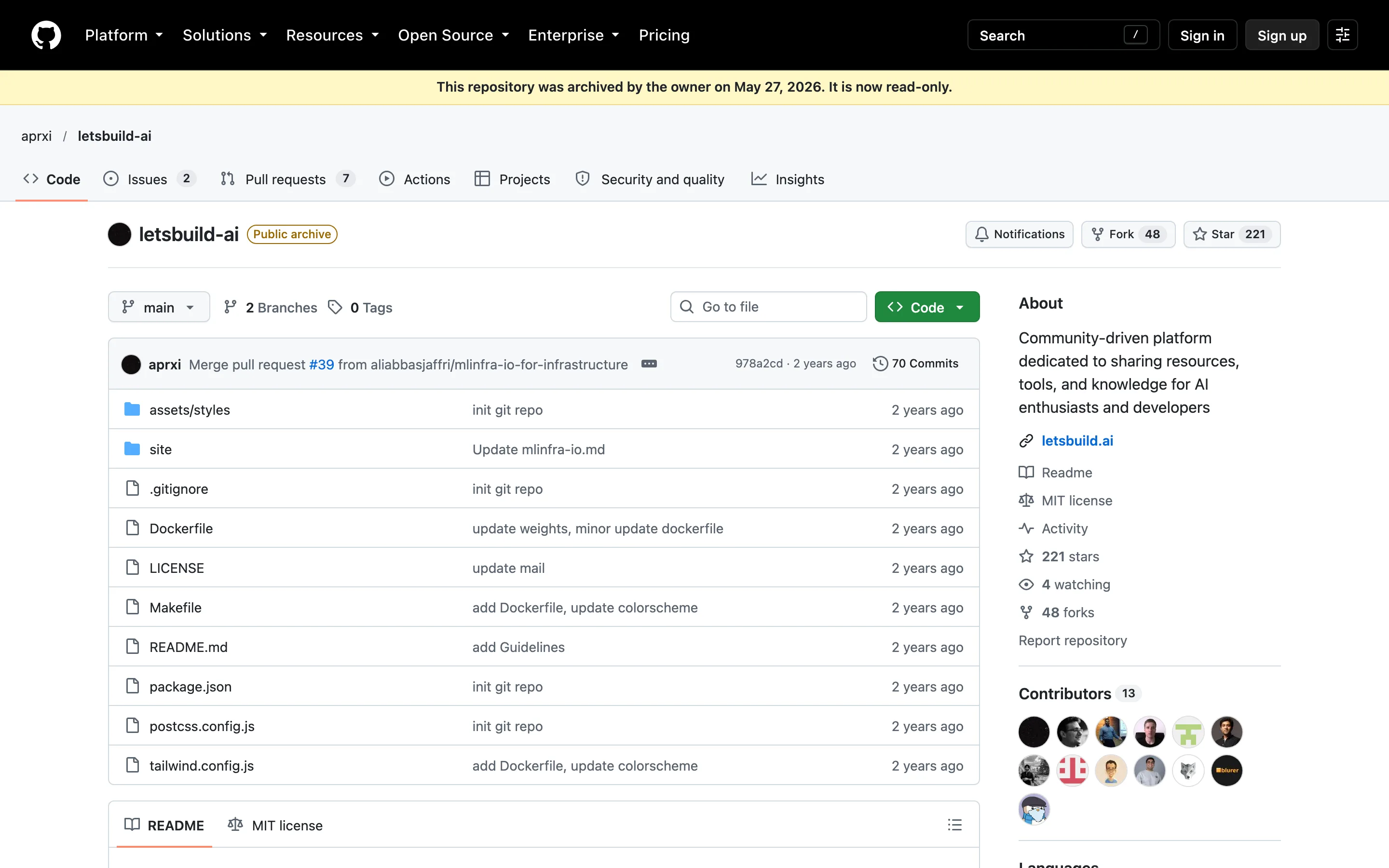Click the green pixel contributor avatar

[1188, 732]
